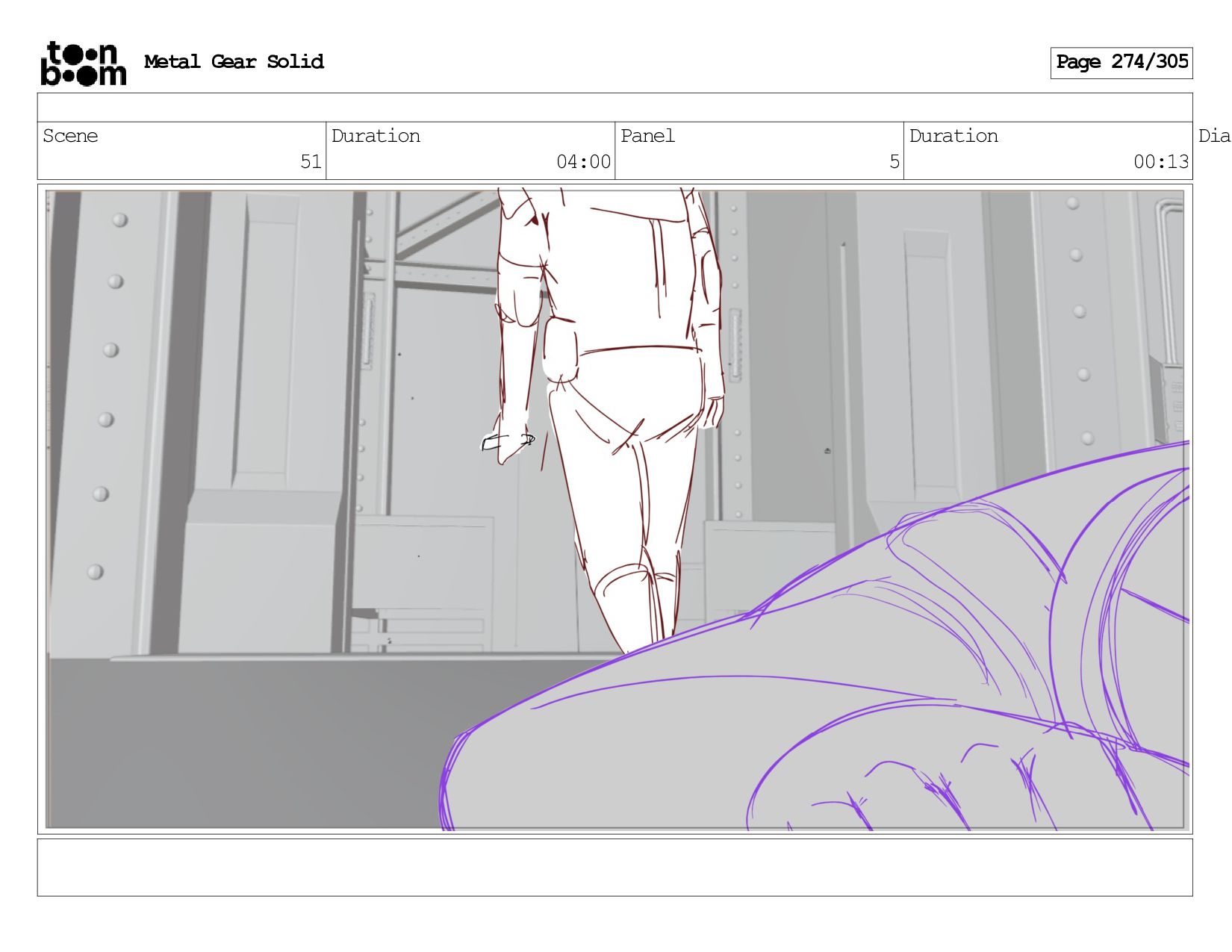This screenshot has height=952, width=1232.
Task: Select the scene duration '04:00'
Action: click(x=583, y=162)
